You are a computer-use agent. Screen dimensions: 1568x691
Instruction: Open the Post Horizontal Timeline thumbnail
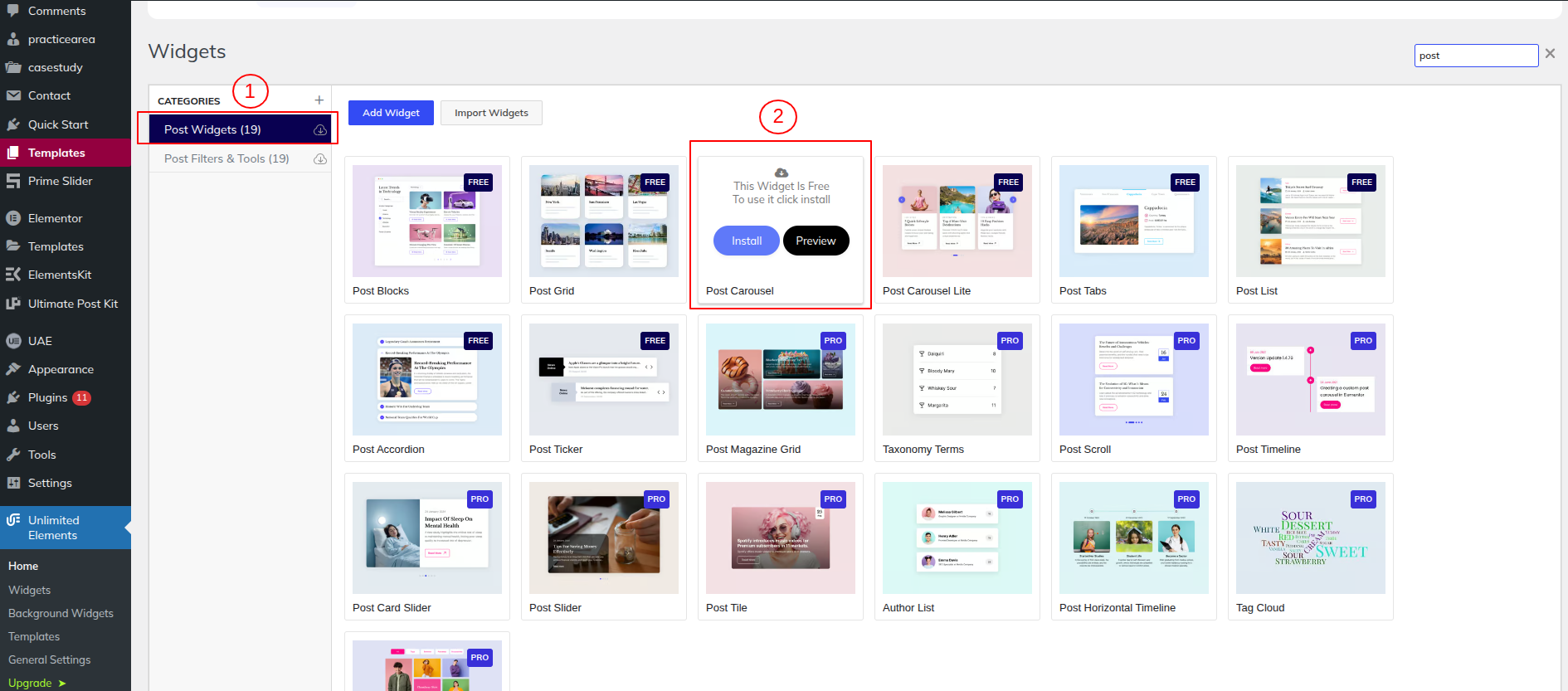(x=1134, y=538)
